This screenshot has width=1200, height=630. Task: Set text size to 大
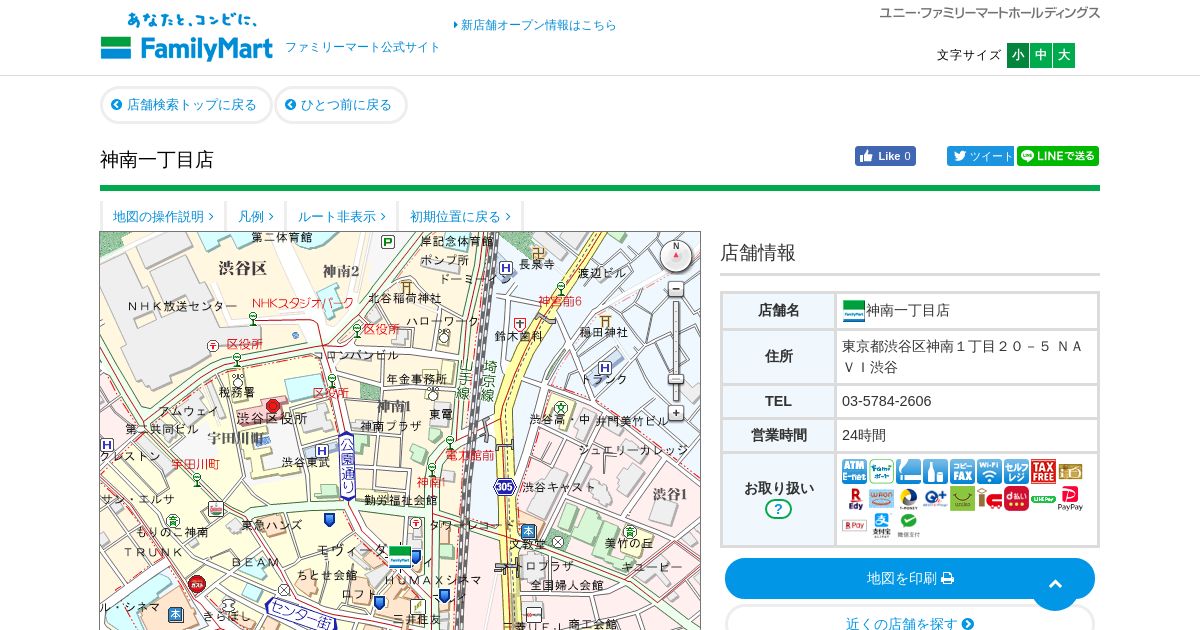[1064, 55]
